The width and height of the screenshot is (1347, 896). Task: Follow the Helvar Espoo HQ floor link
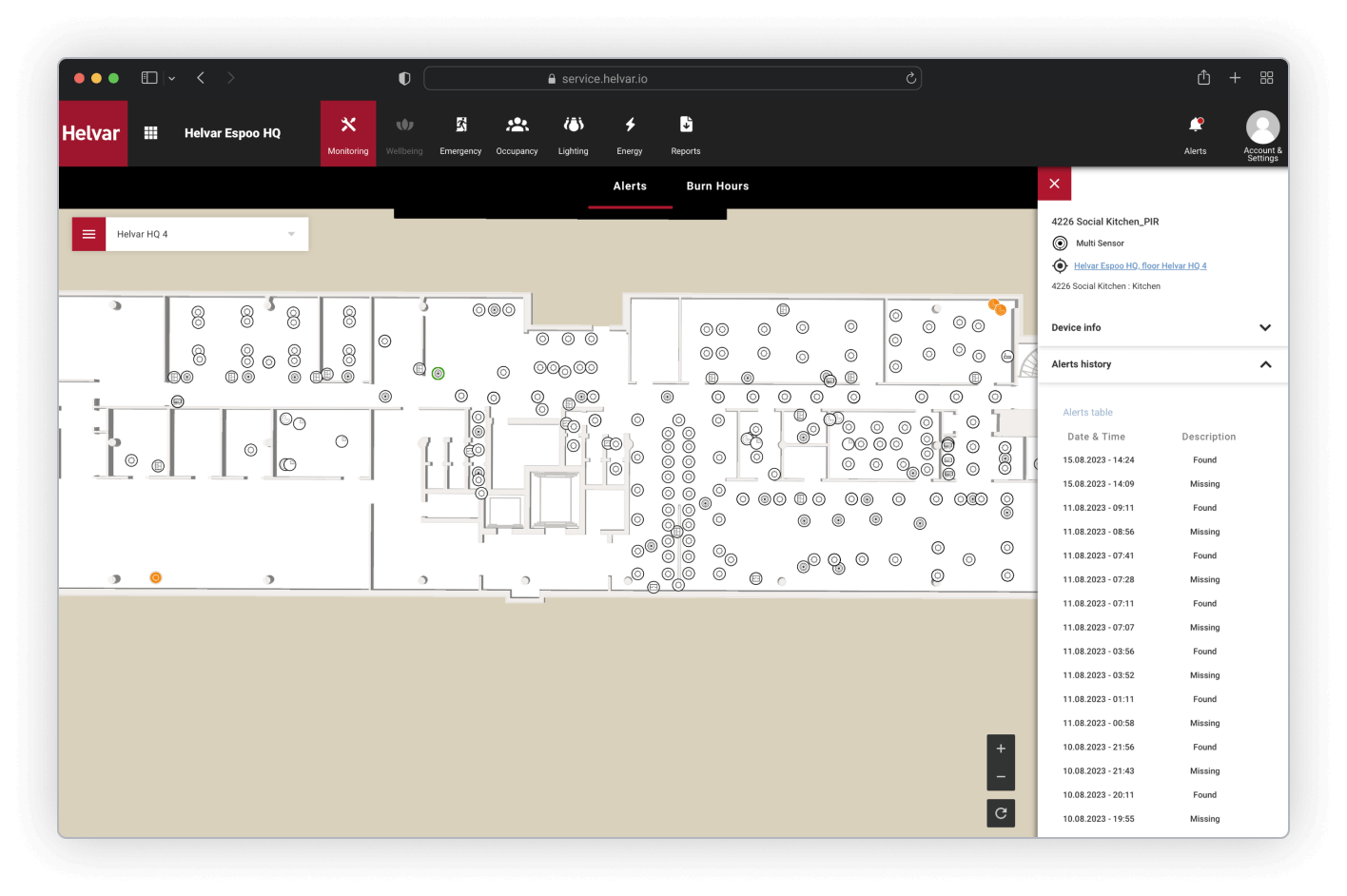(1140, 266)
